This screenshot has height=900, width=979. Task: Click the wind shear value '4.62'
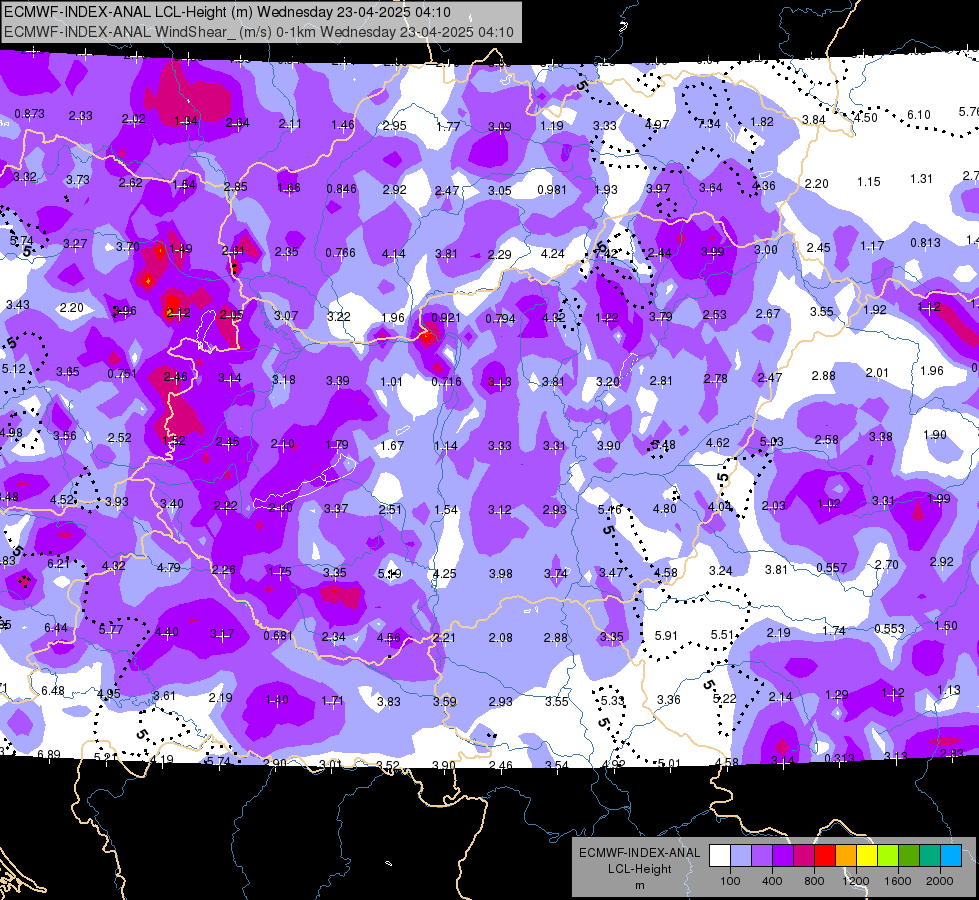tap(717, 443)
